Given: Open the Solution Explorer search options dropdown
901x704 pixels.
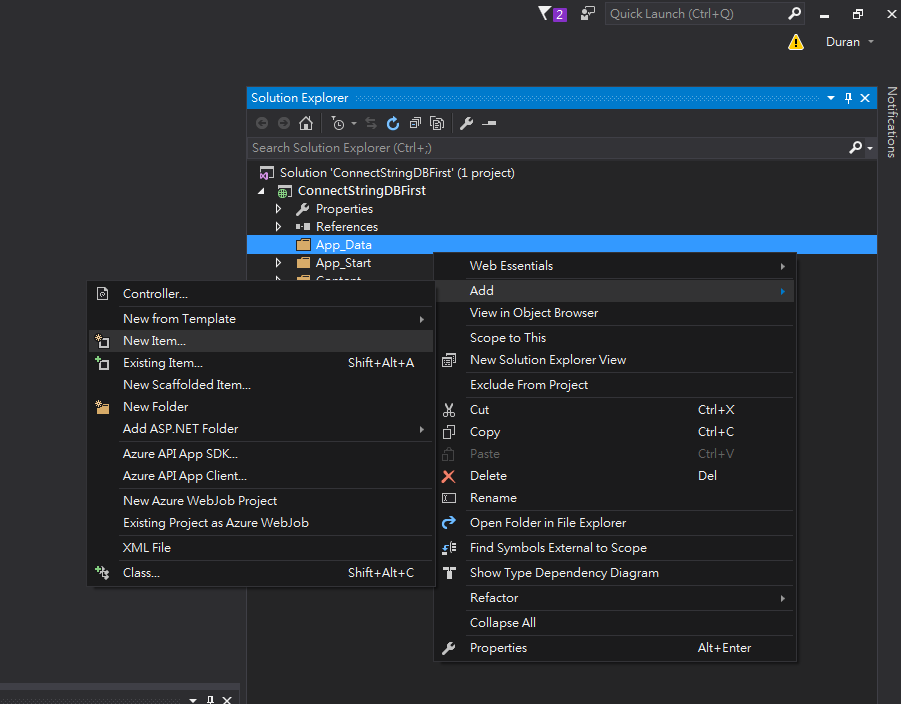Looking at the screenshot, I should 870,148.
